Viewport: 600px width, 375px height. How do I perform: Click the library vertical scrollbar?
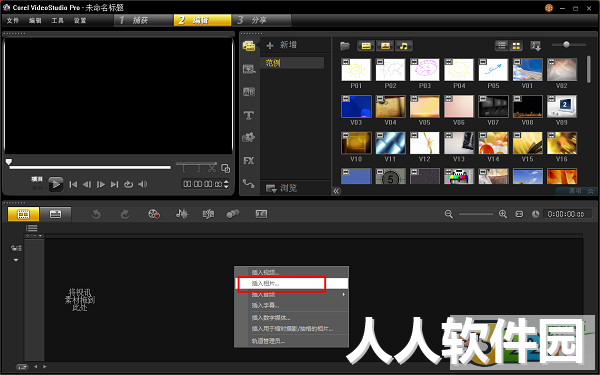[x=589, y=69]
